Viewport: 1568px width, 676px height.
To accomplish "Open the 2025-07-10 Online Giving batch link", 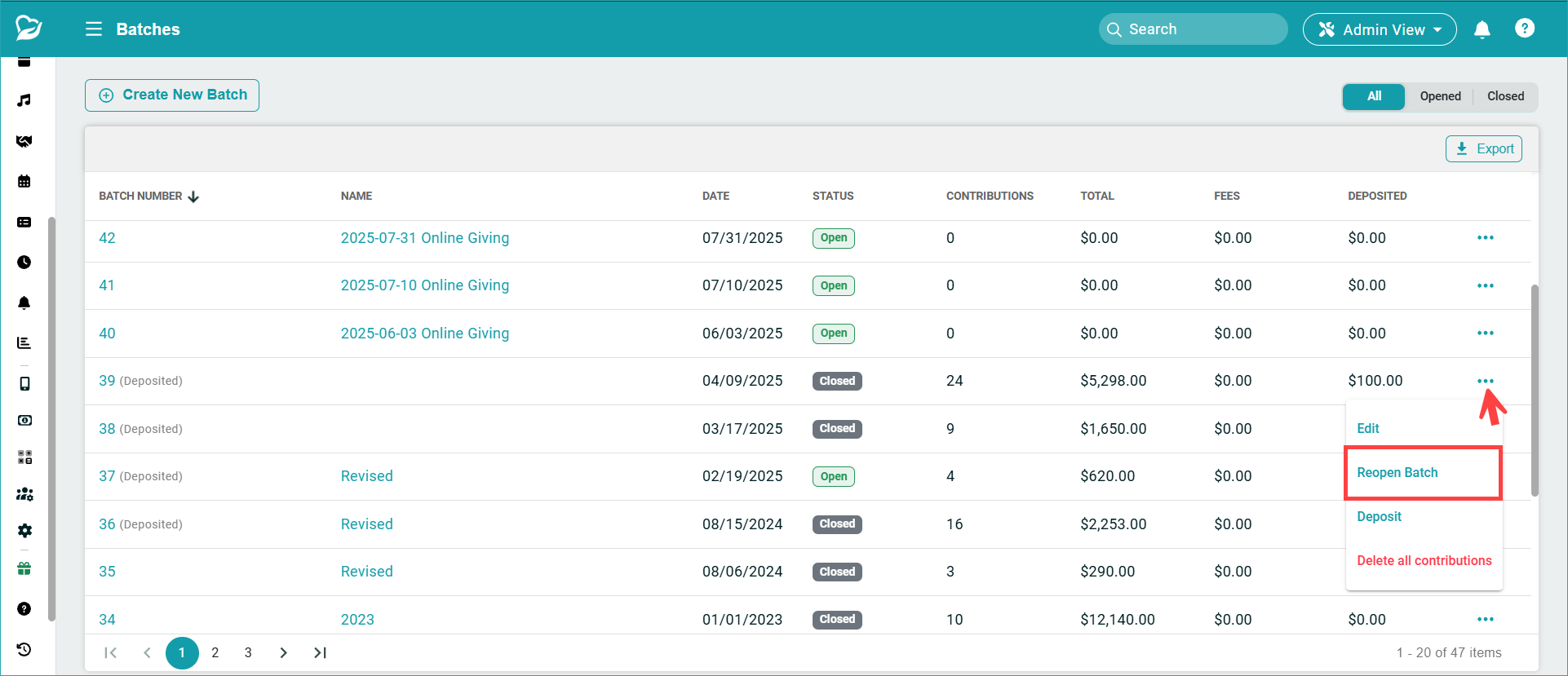I will (424, 285).
